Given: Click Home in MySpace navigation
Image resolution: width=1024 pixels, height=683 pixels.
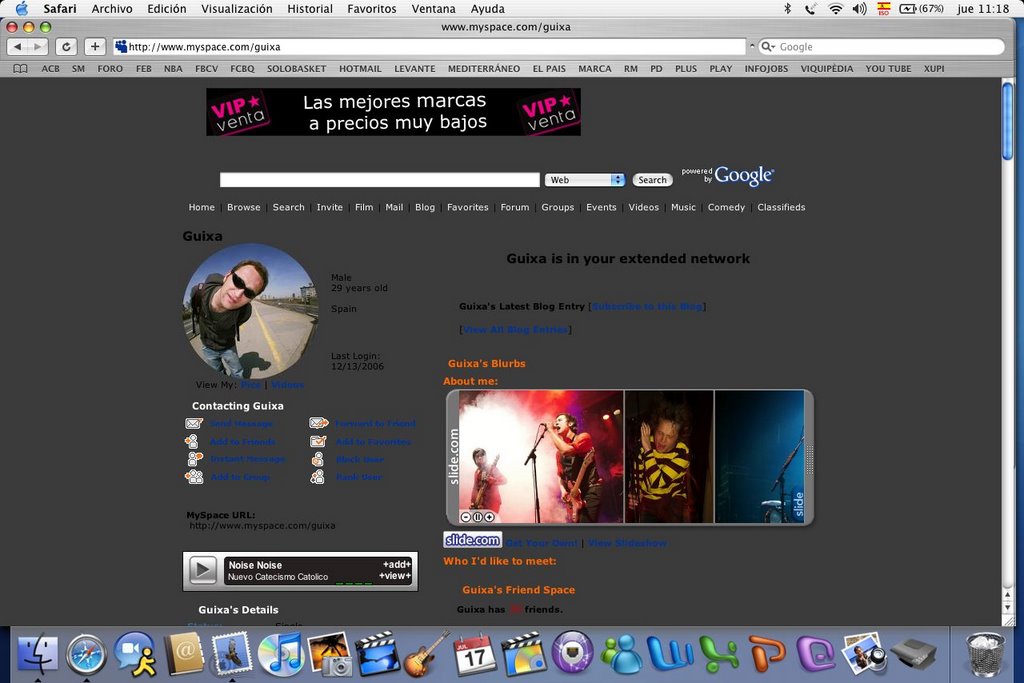Looking at the screenshot, I should pos(201,207).
